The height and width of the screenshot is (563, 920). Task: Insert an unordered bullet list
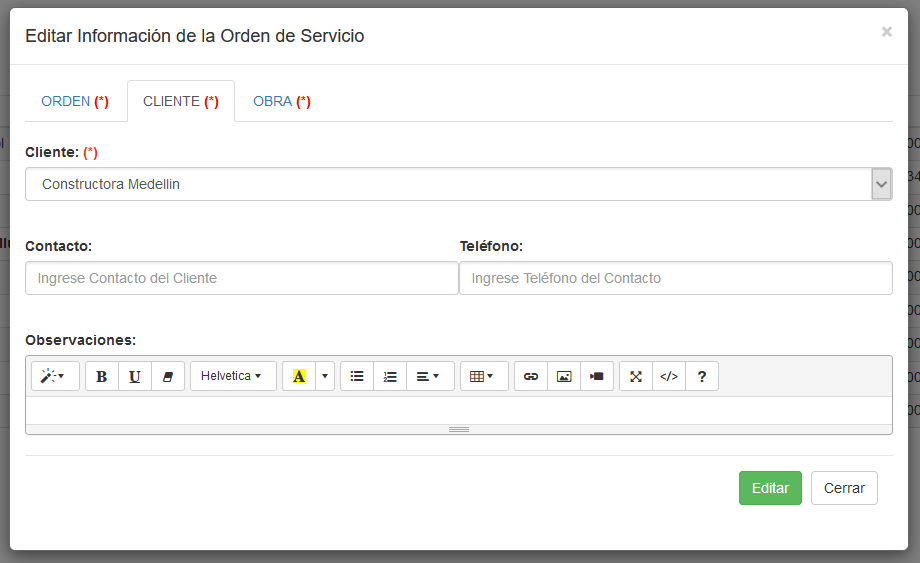tap(357, 377)
